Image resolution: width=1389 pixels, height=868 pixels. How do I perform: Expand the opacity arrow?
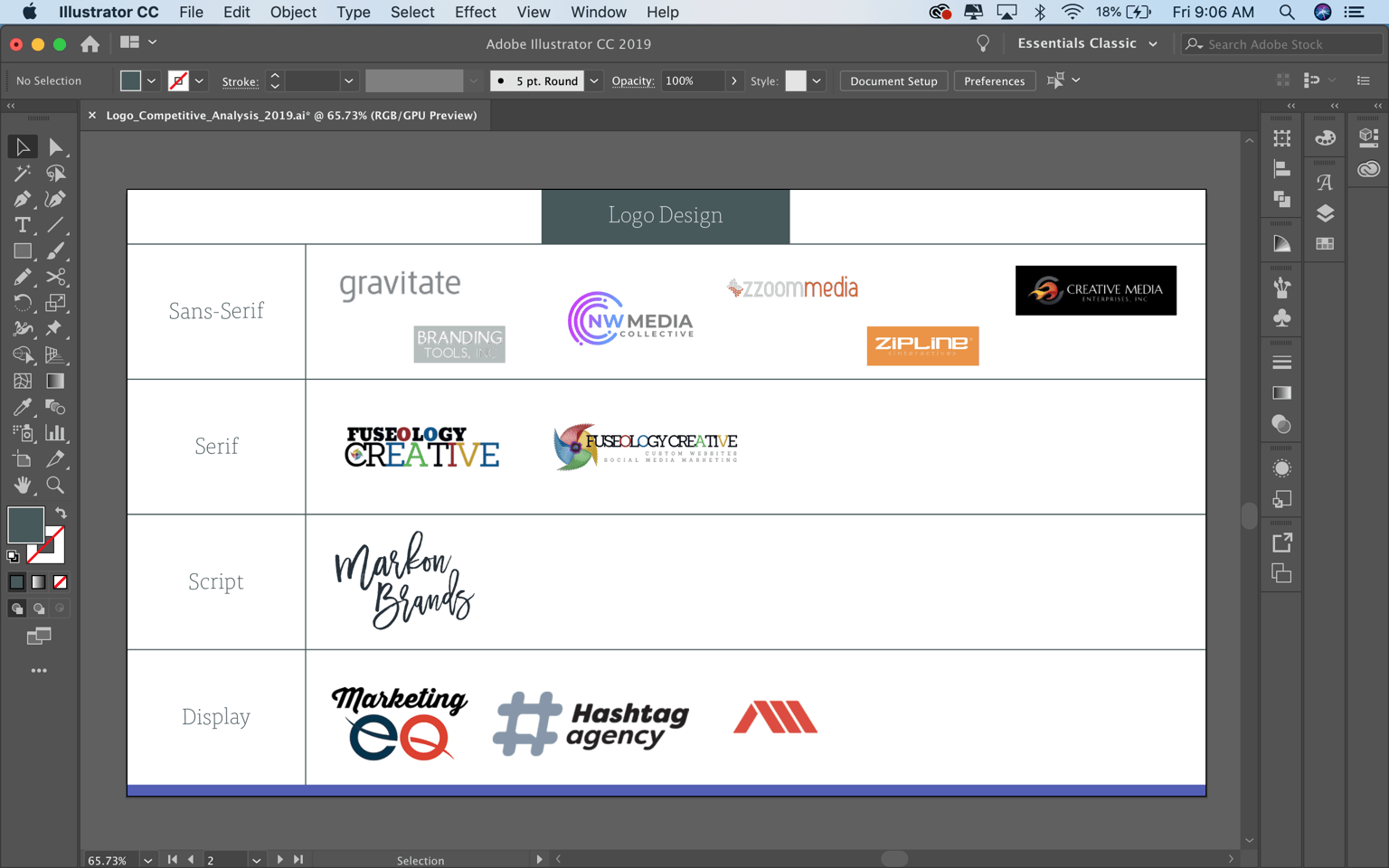pos(733,80)
